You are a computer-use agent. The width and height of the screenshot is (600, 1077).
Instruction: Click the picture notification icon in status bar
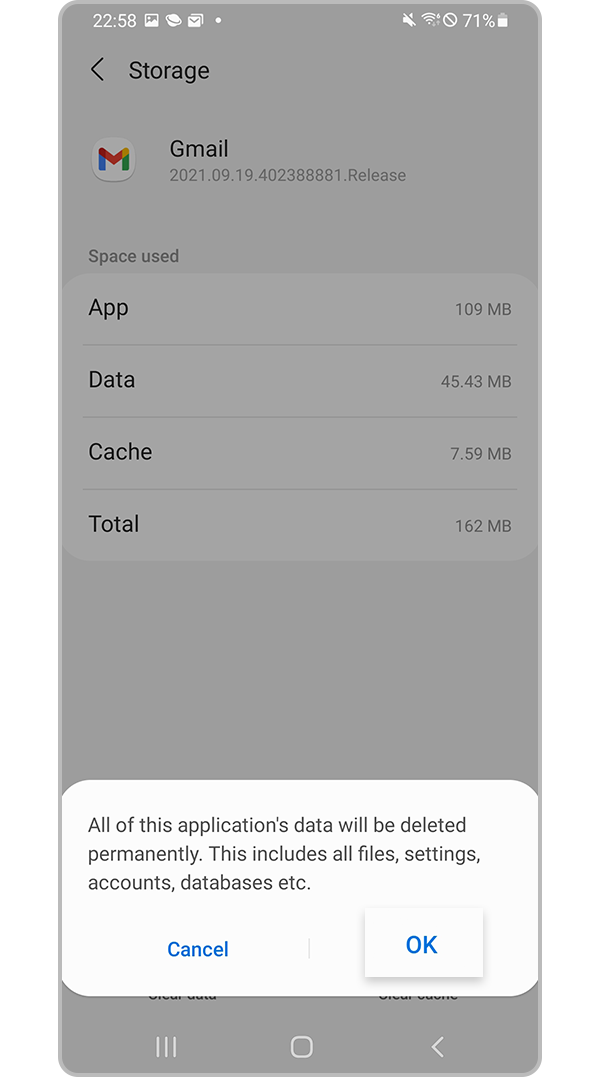(x=151, y=20)
